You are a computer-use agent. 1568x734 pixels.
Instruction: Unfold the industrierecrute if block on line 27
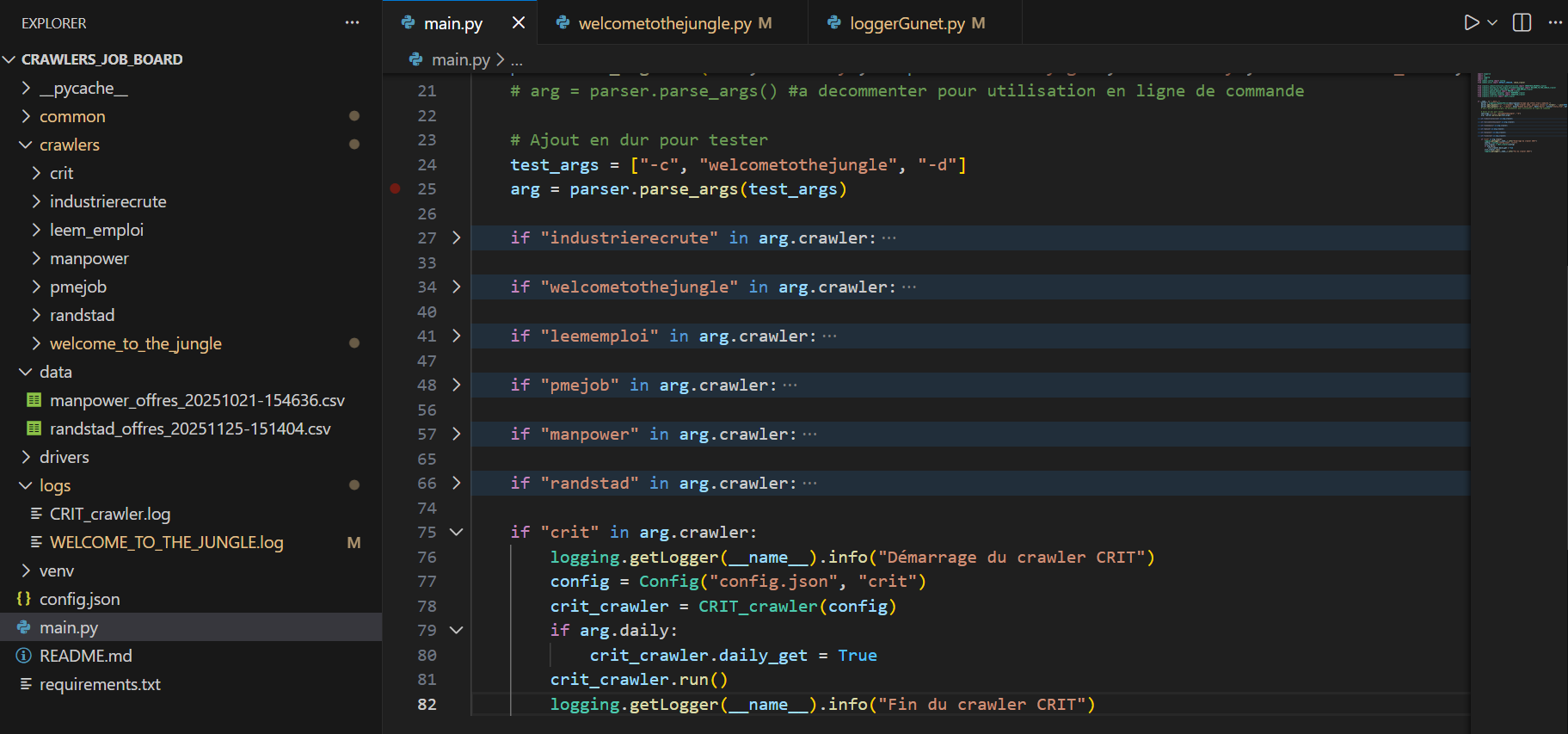(x=457, y=237)
